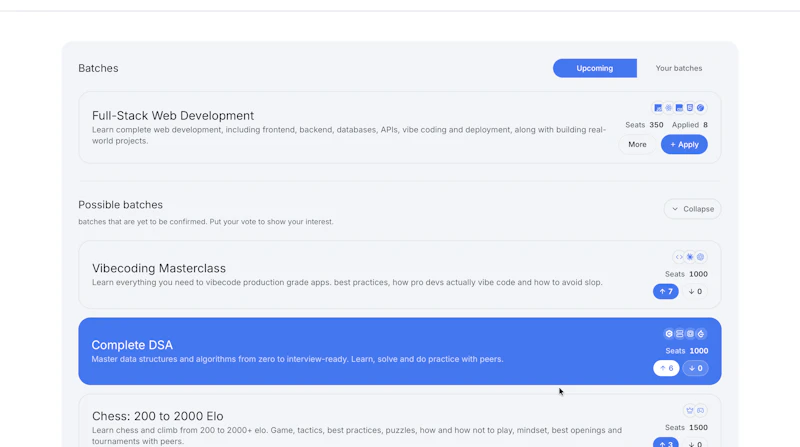
Task: Click the third tech icon on Complete DSA
Action: click(690, 334)
